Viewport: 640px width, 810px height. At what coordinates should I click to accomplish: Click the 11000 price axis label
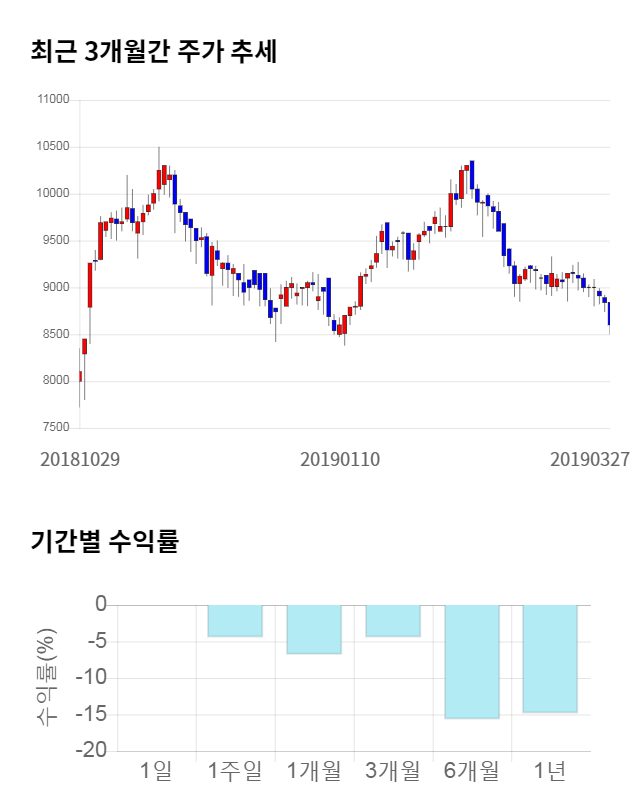click(52, 100)
